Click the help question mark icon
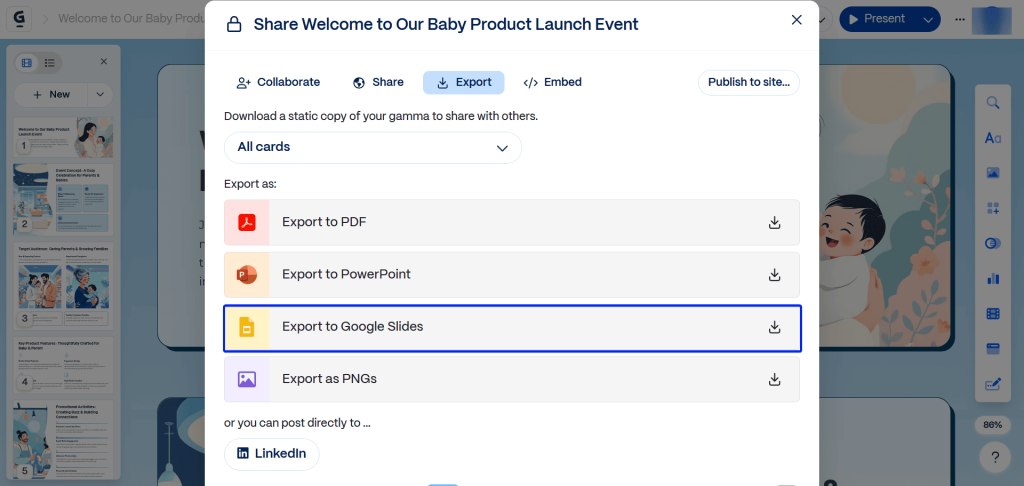Viewport: 1024px width, 486px height. tap(993, 458)
